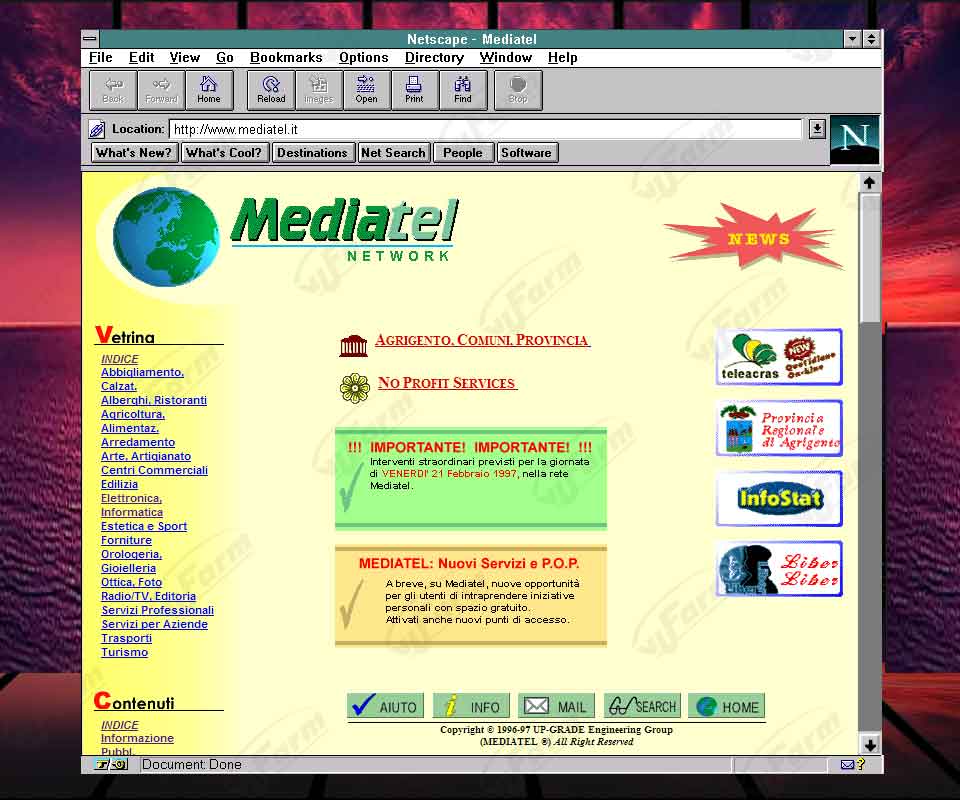Open the window control menu box
This screenshot has width=960, height=800.
pos(91,39)
